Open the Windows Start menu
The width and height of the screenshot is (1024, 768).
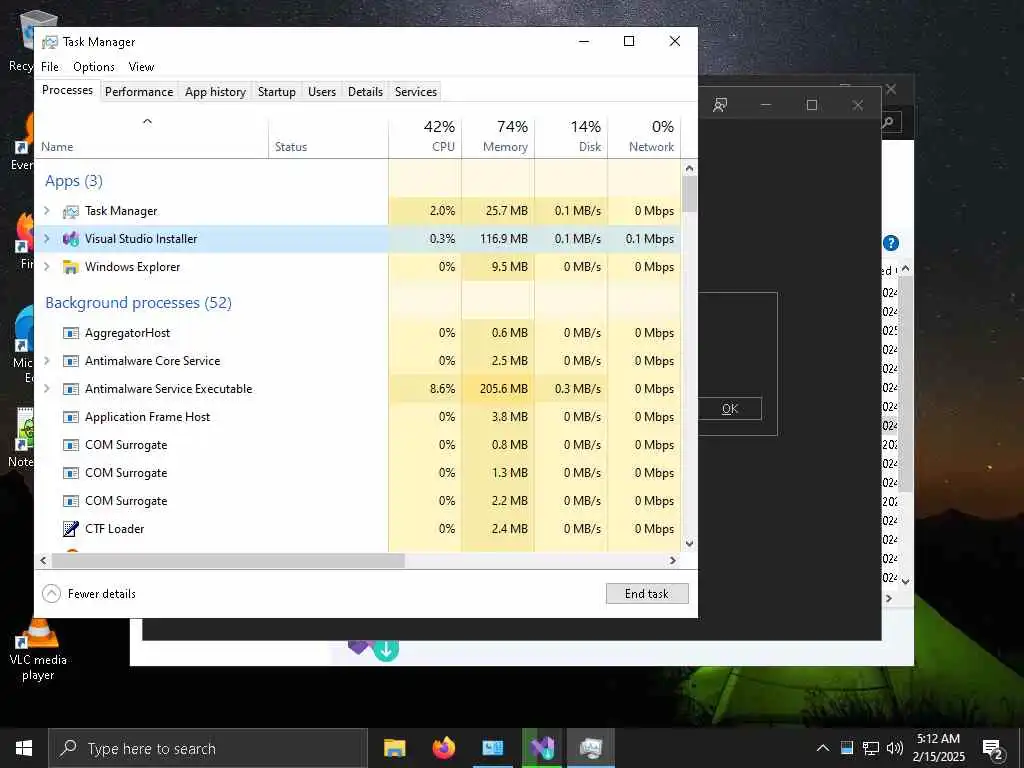24,748
